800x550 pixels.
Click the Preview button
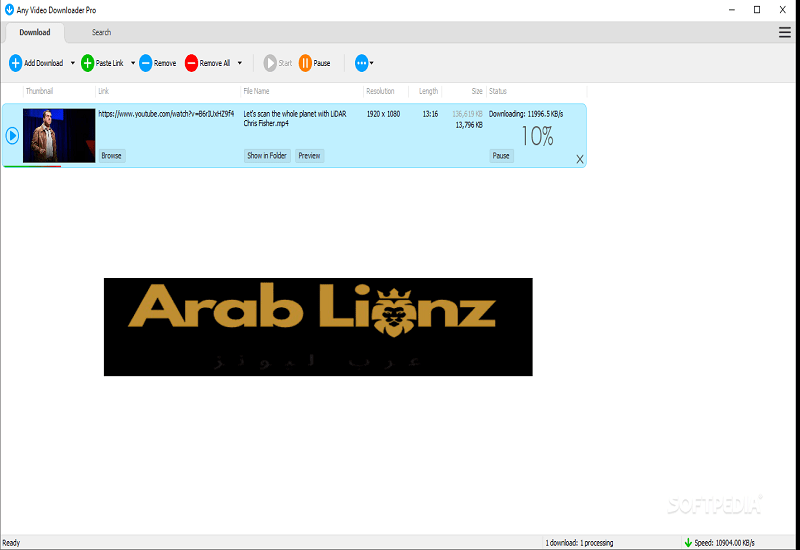[309, 156]
